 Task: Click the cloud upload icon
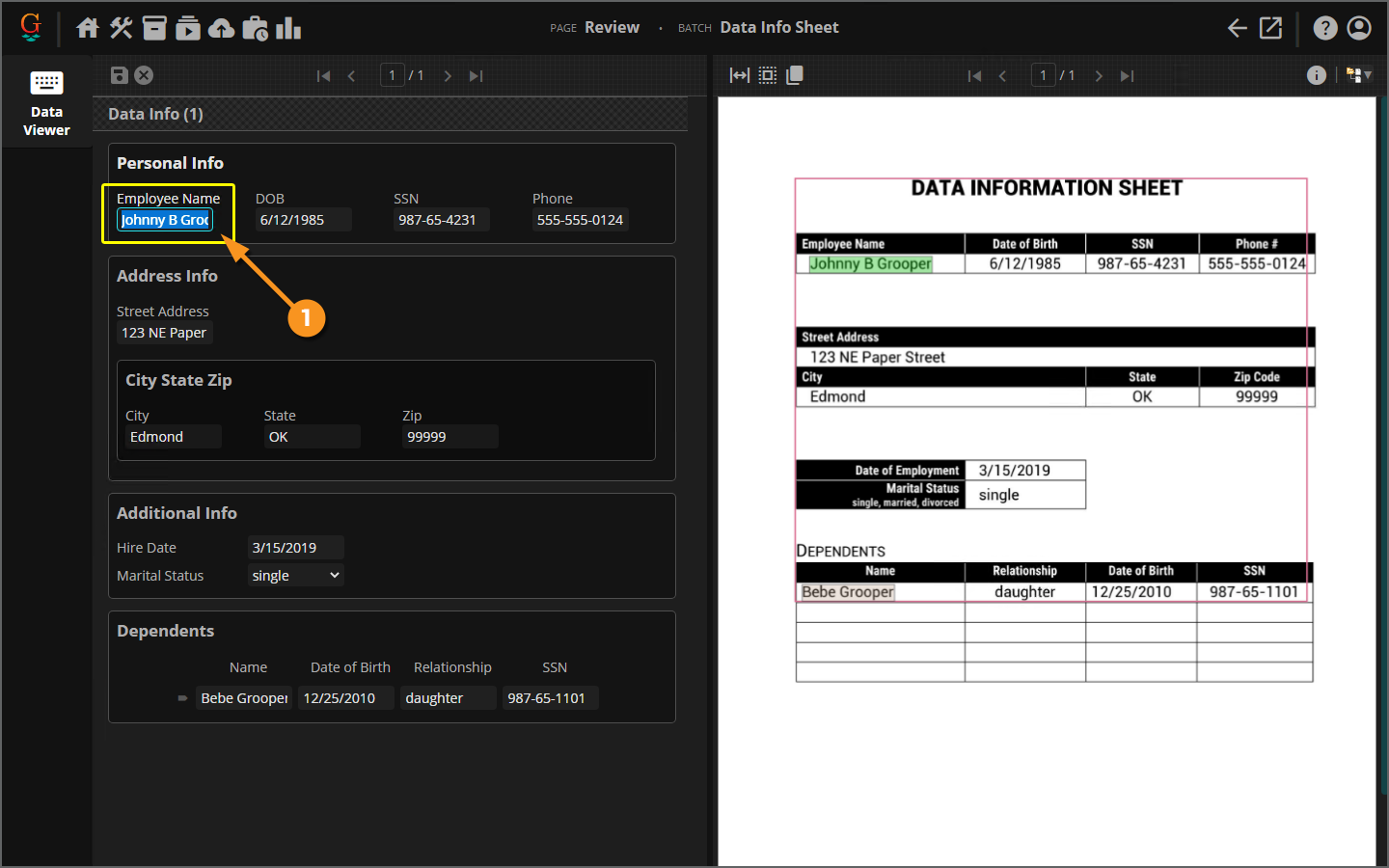(221, 28)
